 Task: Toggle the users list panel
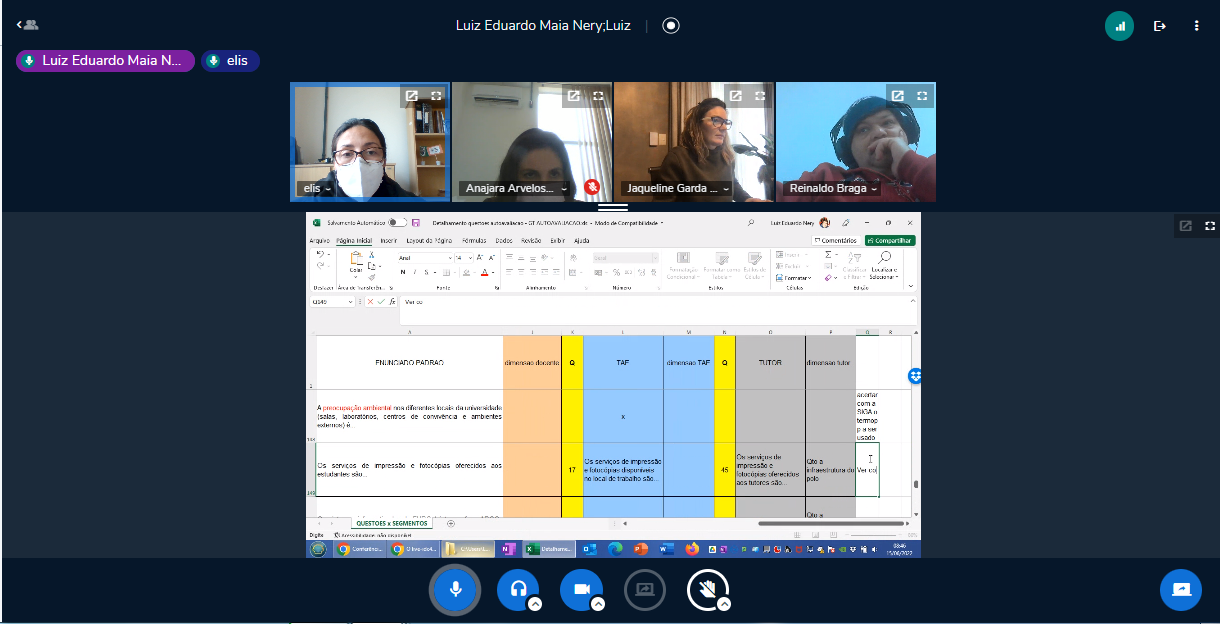click(x=27, y=25)
